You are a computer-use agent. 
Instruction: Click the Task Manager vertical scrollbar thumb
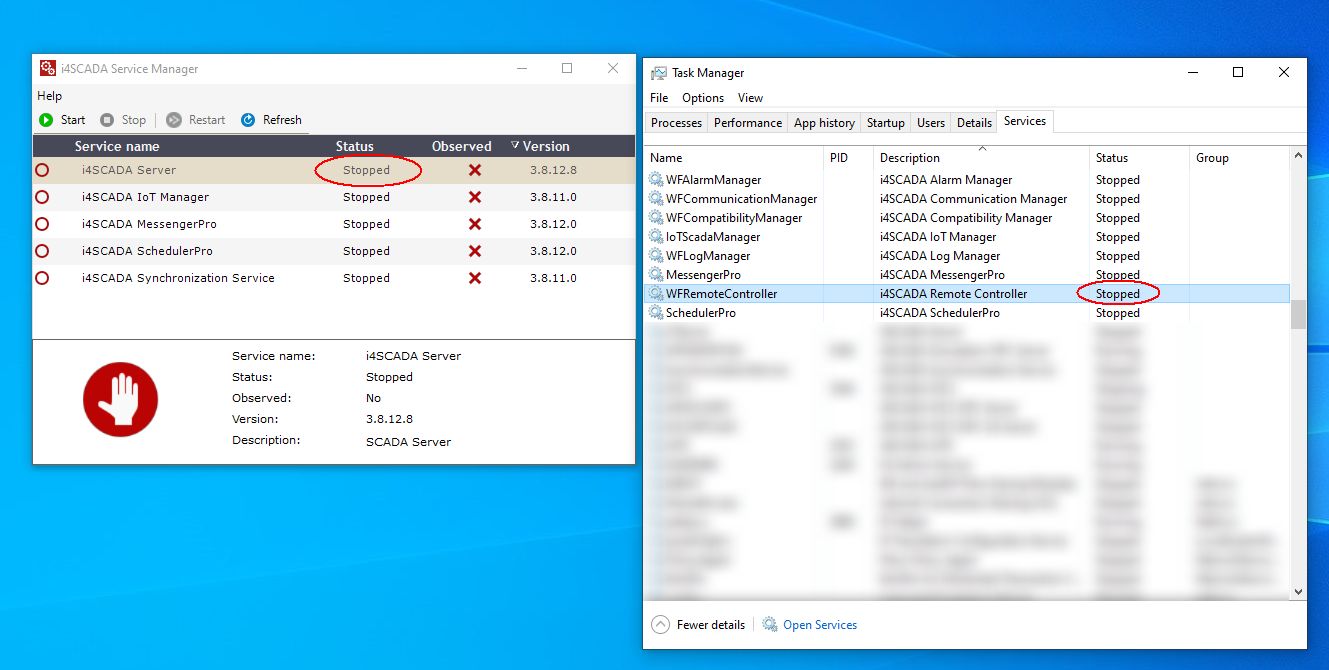pyautogui.click(x=1298, y=314)
